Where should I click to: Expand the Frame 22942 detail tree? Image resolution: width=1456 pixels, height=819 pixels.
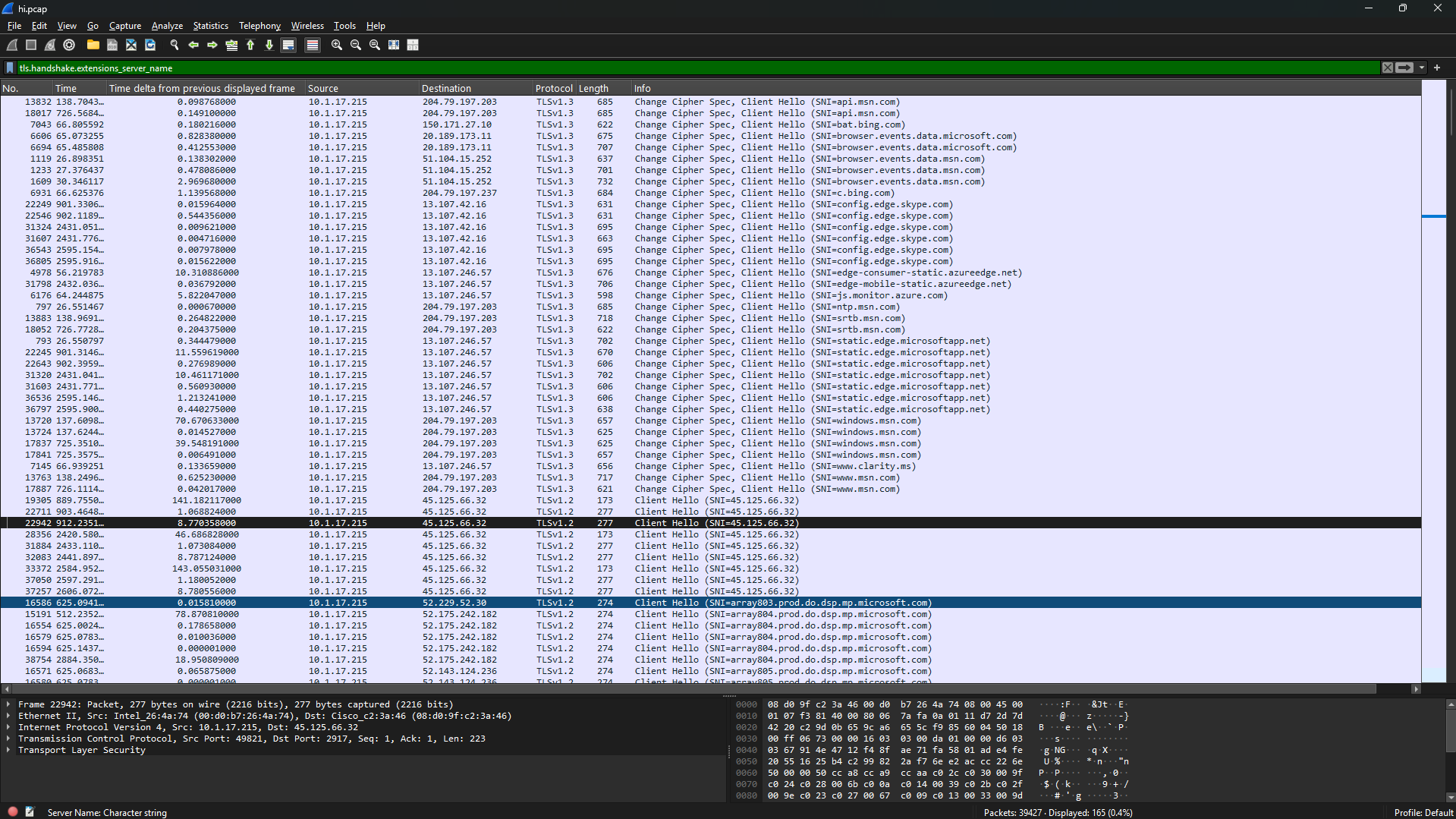pyautogui.click(x=8, y=704)
